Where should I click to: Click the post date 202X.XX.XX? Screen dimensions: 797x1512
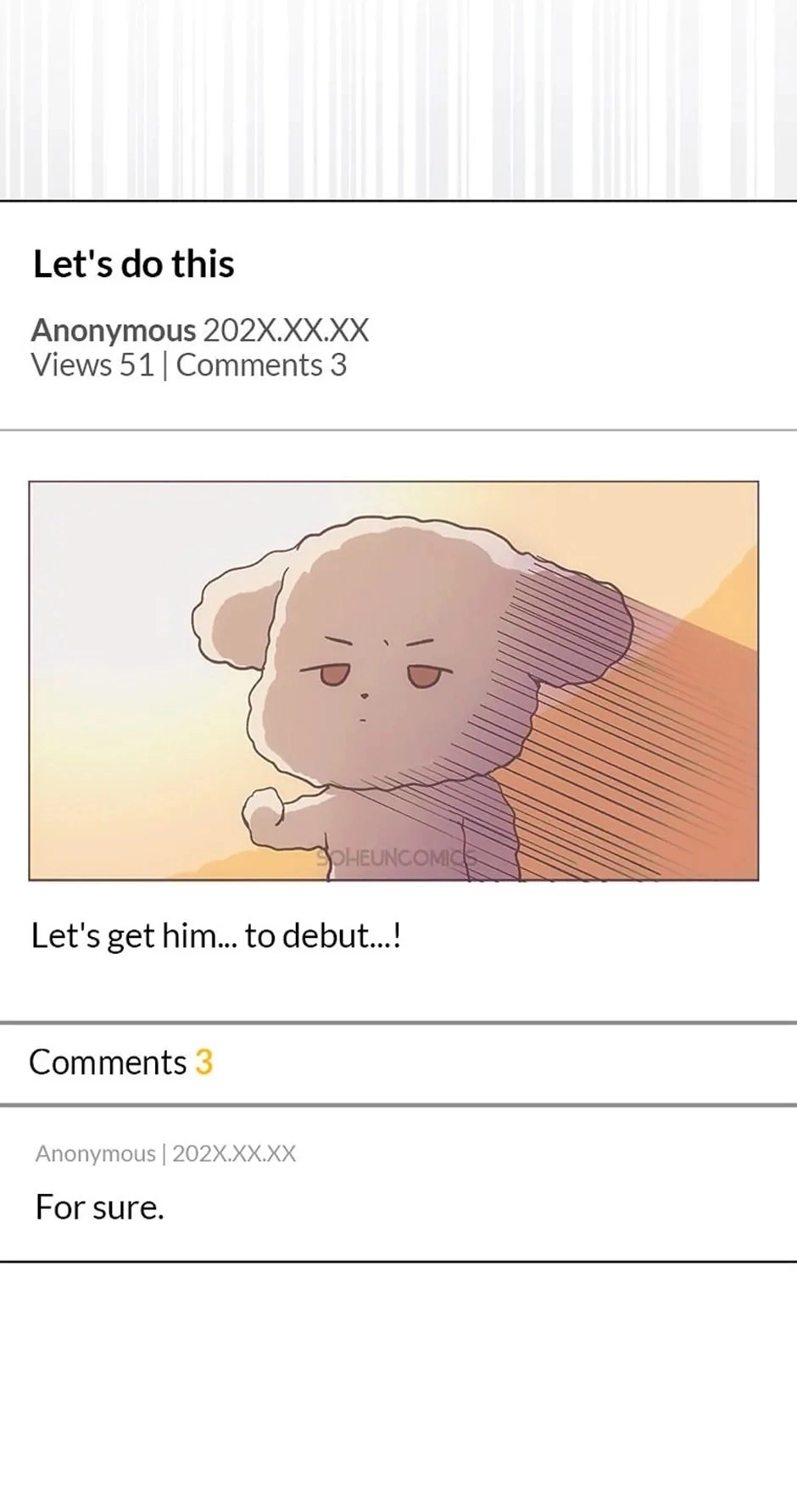[x=286, y=330]
